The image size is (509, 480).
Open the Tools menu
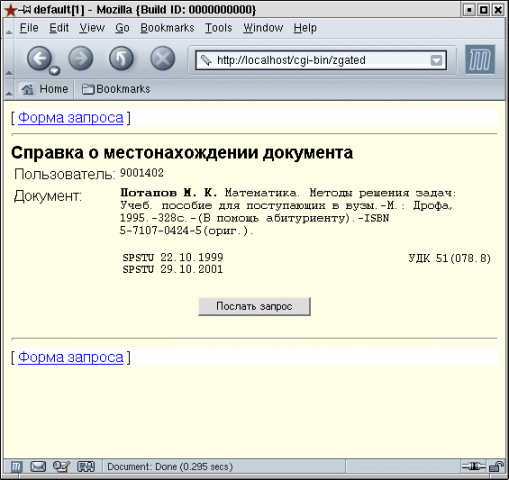pos(218,28)
